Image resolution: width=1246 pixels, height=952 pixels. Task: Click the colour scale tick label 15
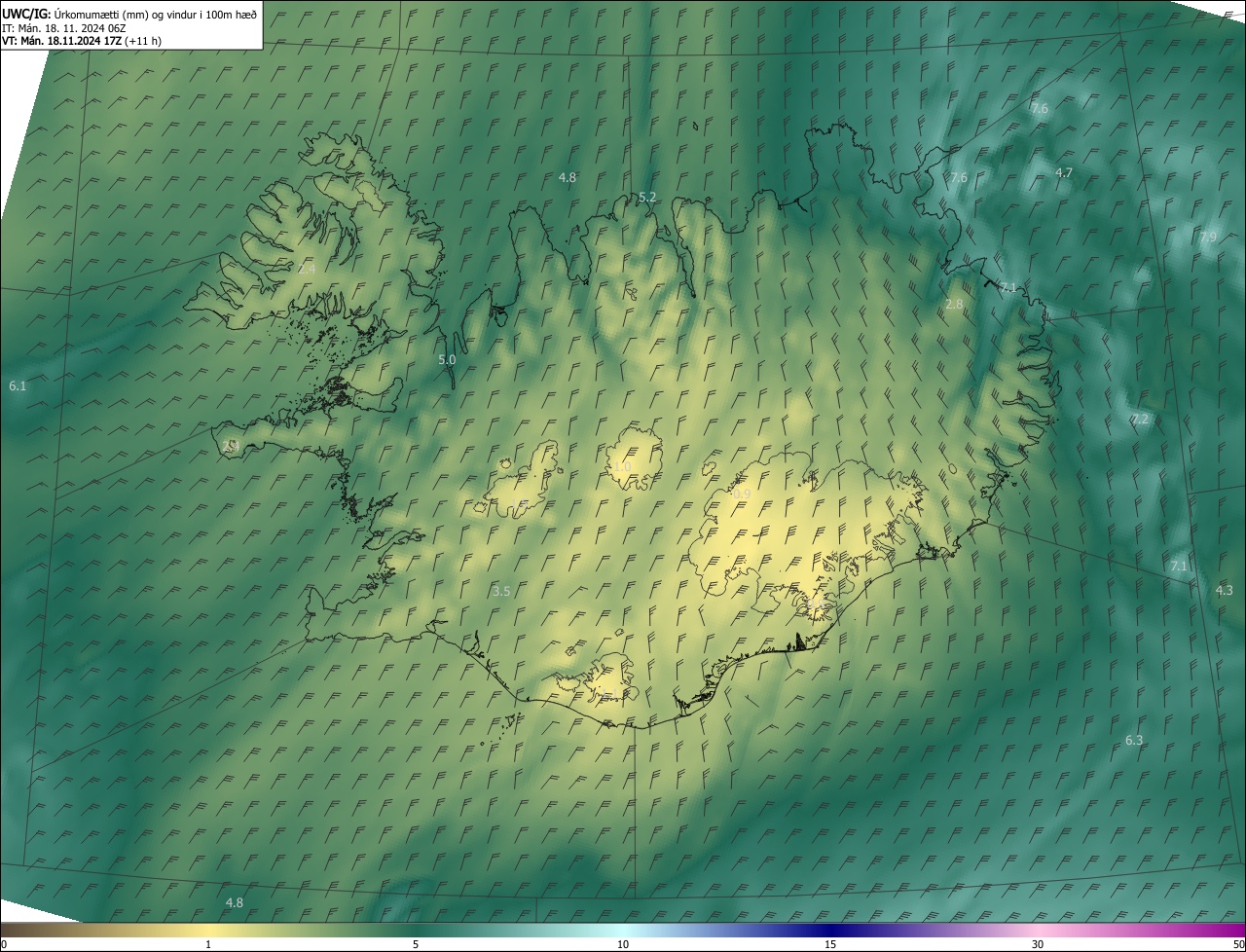pyautogui.click(x=830, y=944)
